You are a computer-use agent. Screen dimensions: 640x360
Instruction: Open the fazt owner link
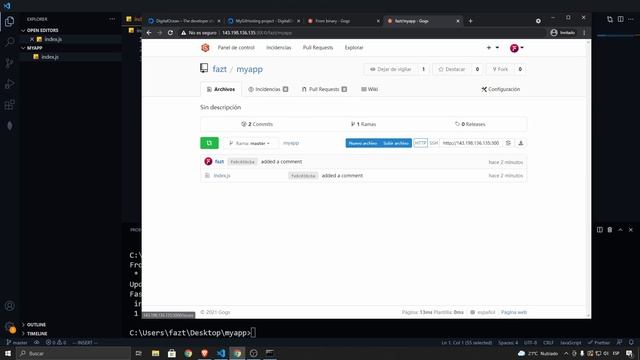[x=219, y=69]
